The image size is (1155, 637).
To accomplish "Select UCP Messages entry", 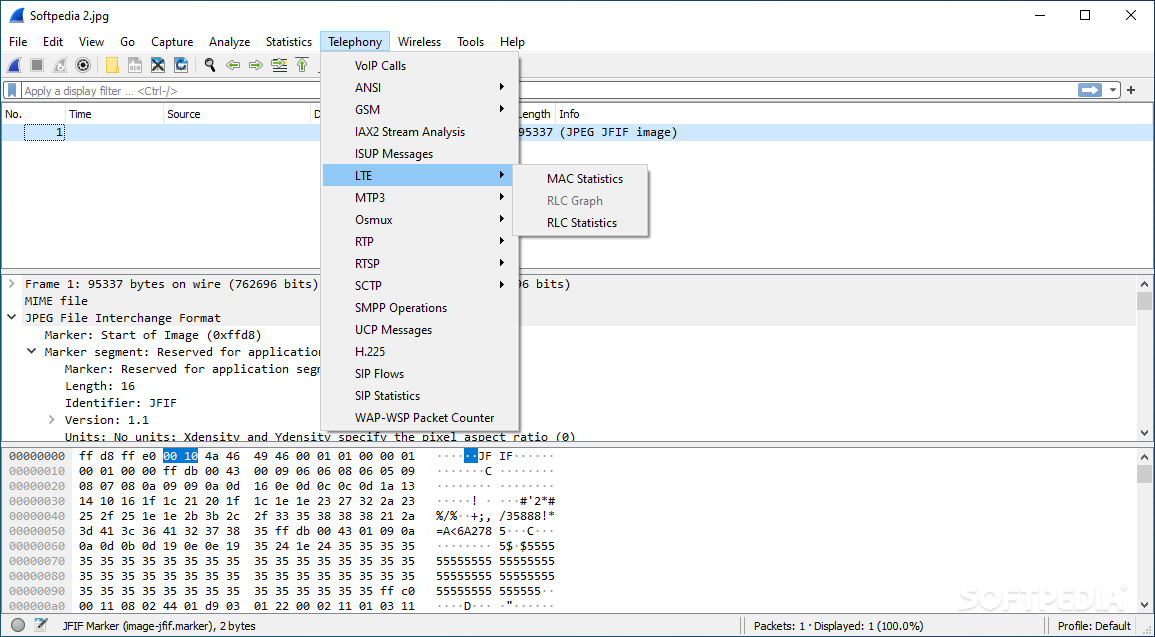I will [420, 330].
